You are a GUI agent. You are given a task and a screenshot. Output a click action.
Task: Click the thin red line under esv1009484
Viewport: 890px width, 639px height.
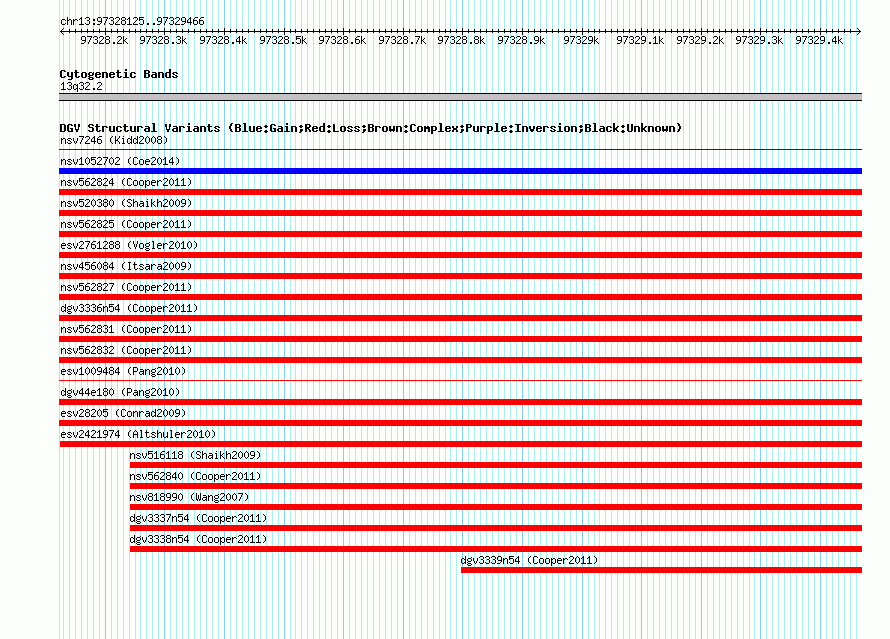click(x=460, y=381)
